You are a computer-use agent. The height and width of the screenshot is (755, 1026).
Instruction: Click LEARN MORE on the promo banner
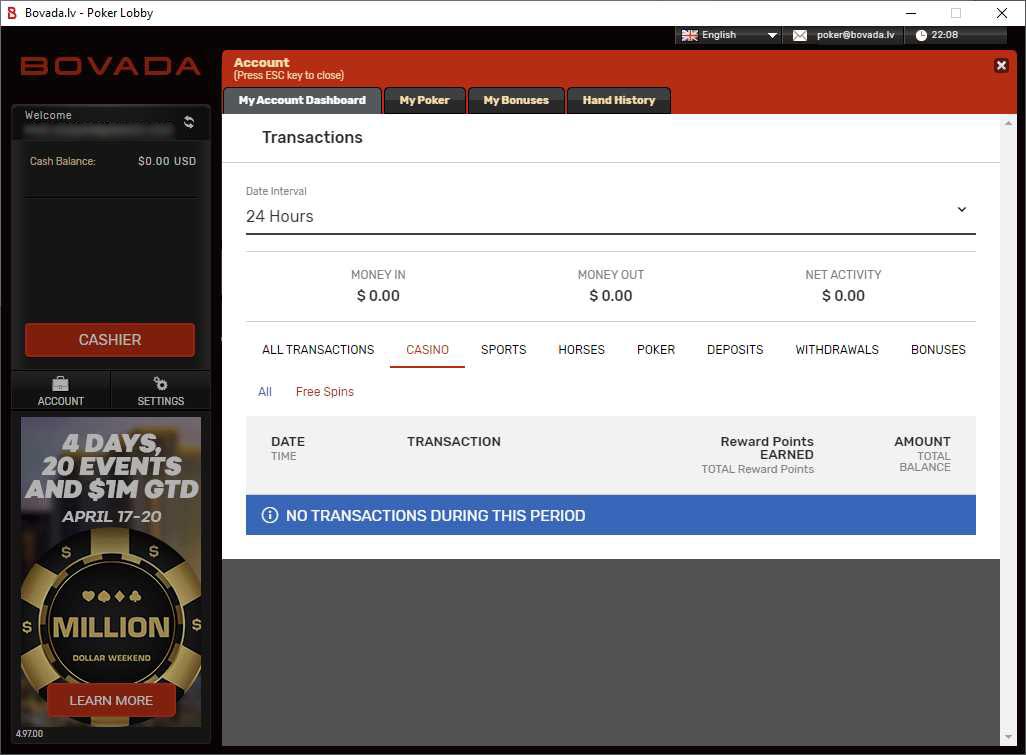click(109, 700)
